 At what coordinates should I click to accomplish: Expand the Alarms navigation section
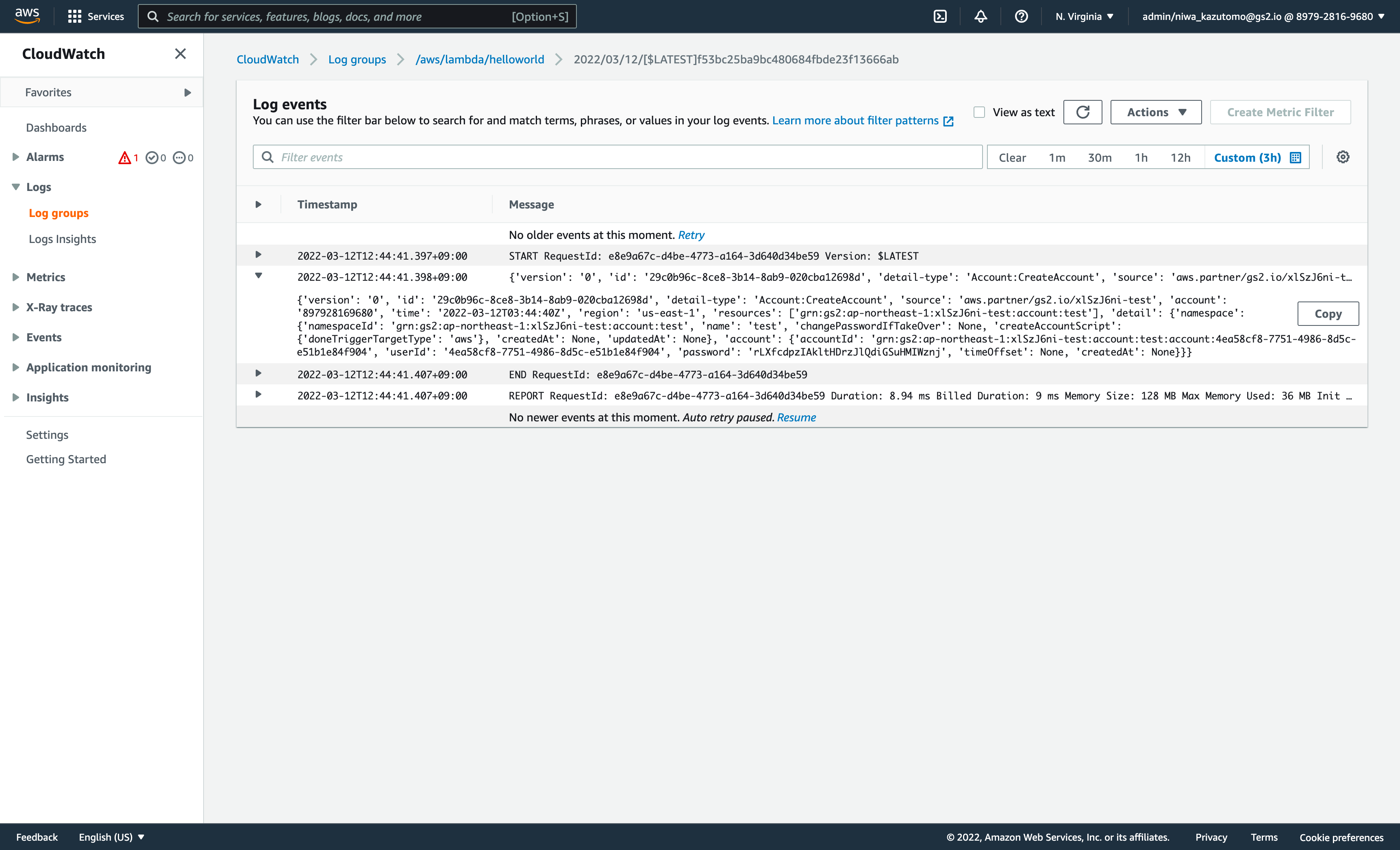(15, 157)
